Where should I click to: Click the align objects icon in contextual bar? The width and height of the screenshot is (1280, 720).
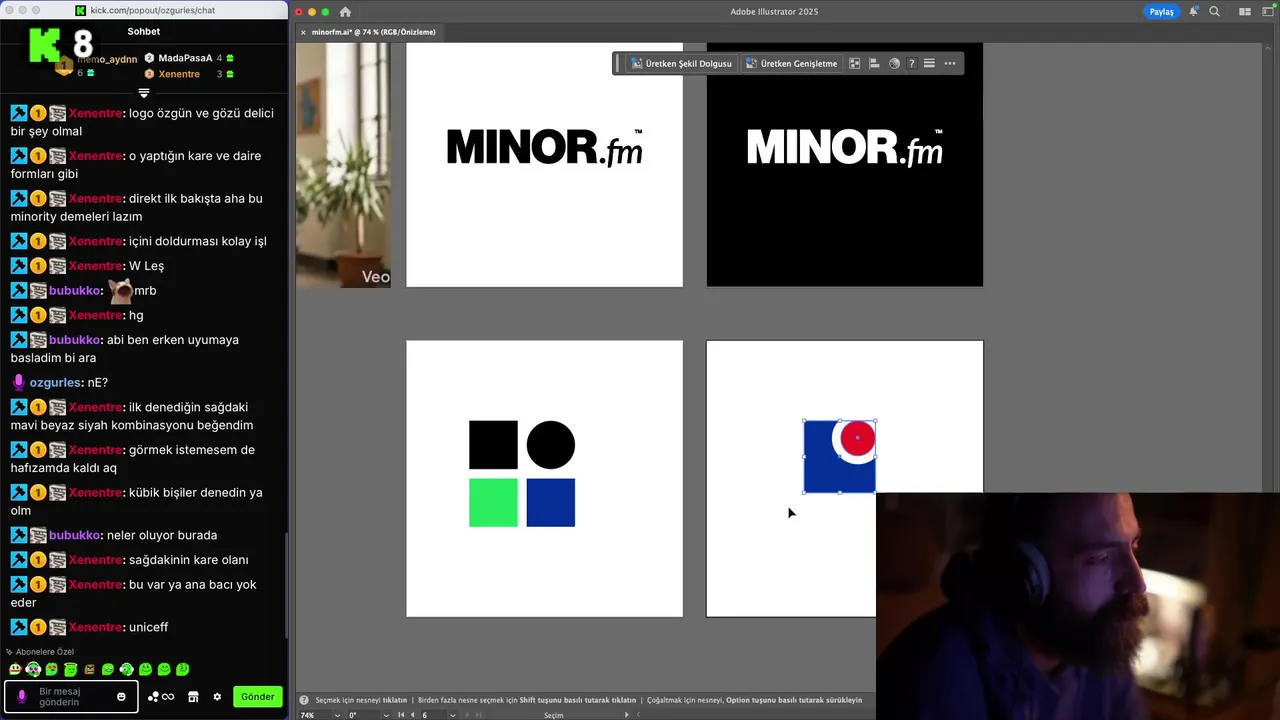point(874,64)
